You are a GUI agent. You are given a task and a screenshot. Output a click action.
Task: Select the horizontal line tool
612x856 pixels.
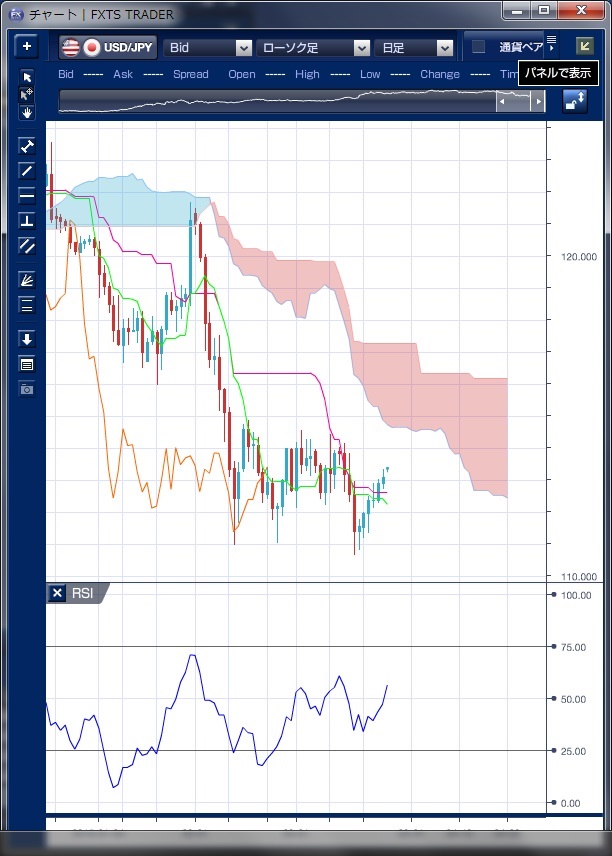[x=27, y=196]
